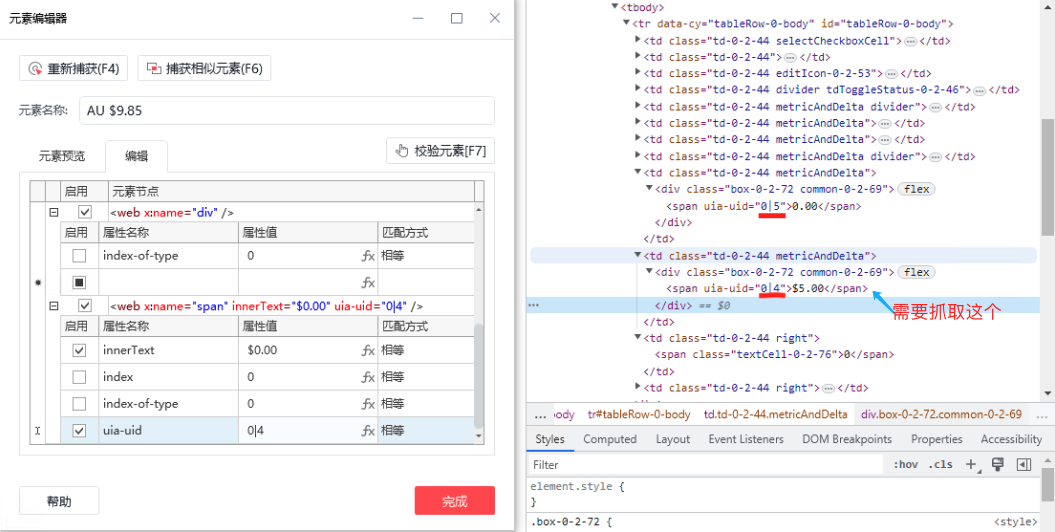Toggle the computed styles sidebar icon
Screen dimensions: 1055x532
pos(1024,465)
